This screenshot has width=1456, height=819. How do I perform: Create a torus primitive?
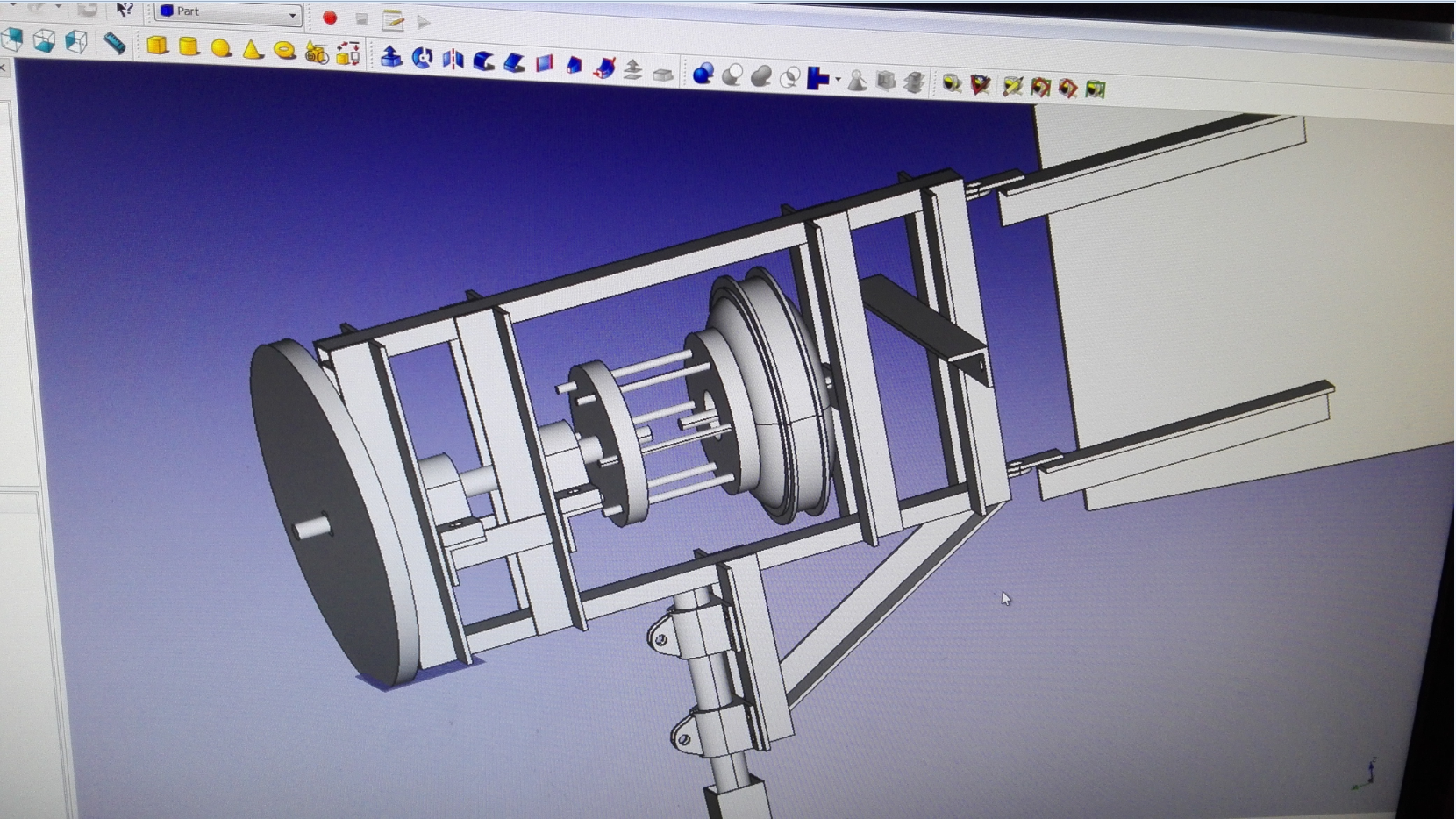pos(284,51)
